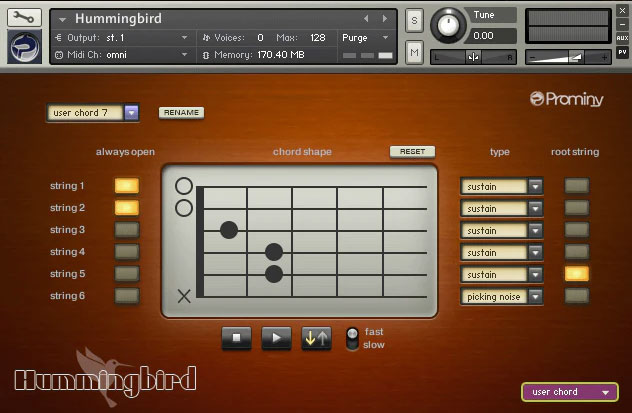The height and width of the screenshot is (413, 632).
Task: Open the purple user chord page menu
Action: (x=570, y=392)
